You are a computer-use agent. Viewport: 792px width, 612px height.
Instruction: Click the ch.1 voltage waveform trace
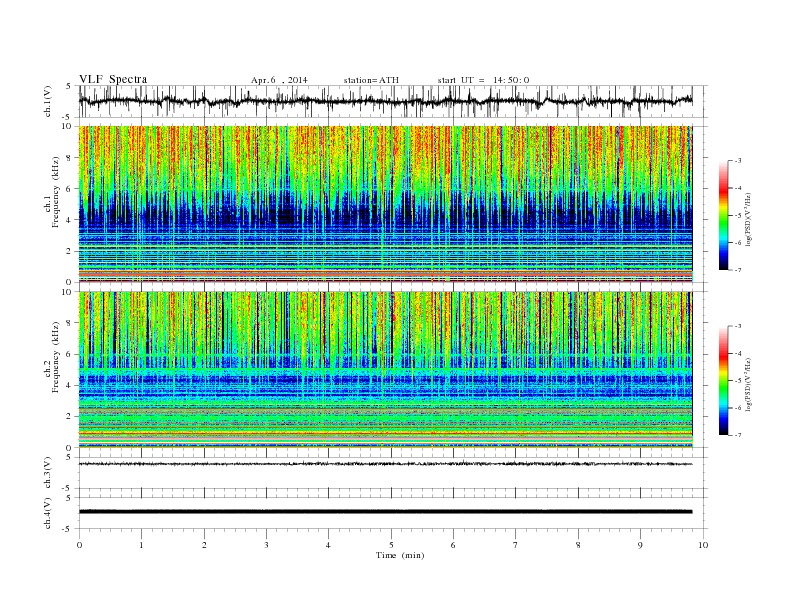point(386,101)
